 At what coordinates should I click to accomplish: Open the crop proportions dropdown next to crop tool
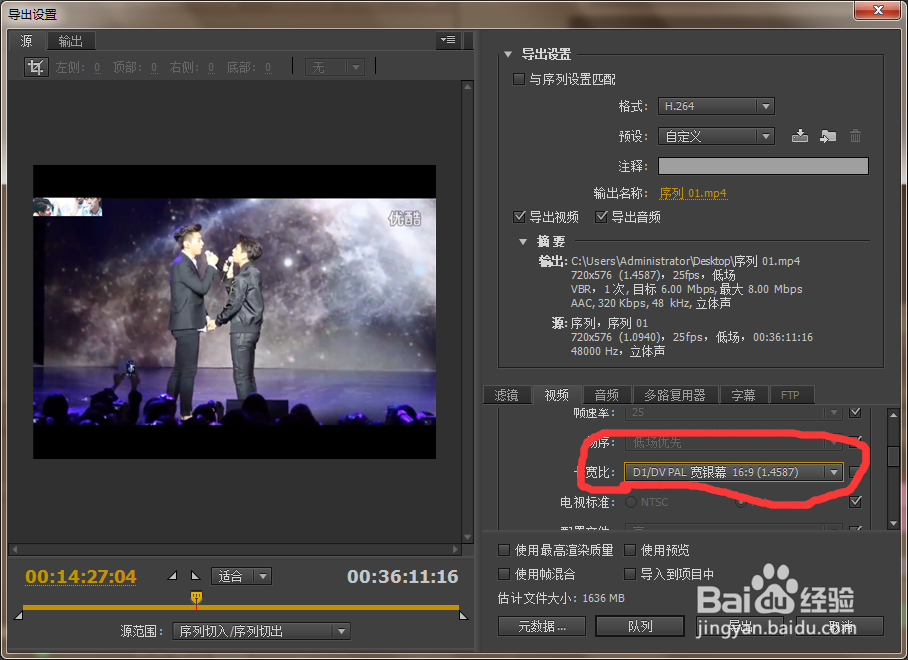tap(335, 66)
